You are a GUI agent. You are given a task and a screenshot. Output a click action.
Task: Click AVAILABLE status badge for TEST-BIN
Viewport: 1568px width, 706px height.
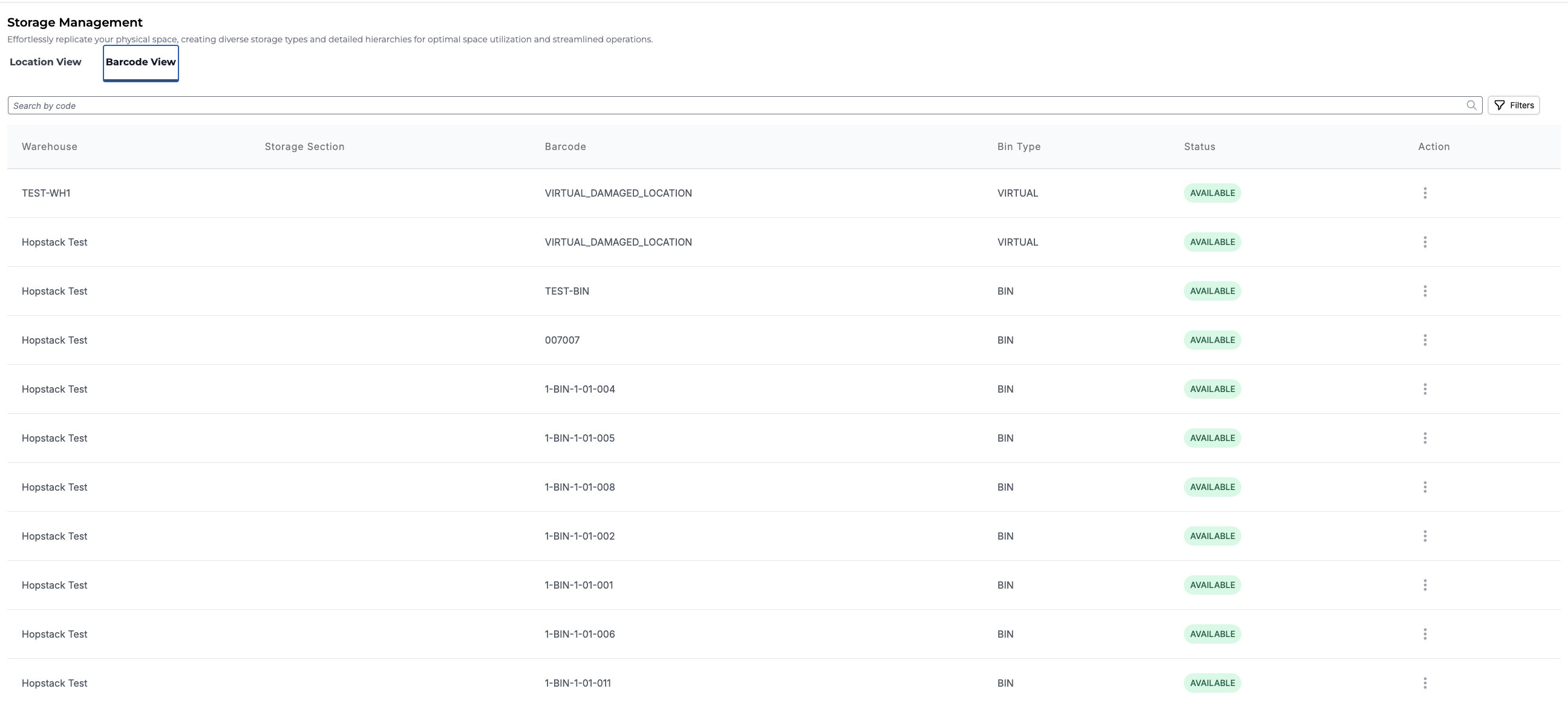pos(1212,291)
